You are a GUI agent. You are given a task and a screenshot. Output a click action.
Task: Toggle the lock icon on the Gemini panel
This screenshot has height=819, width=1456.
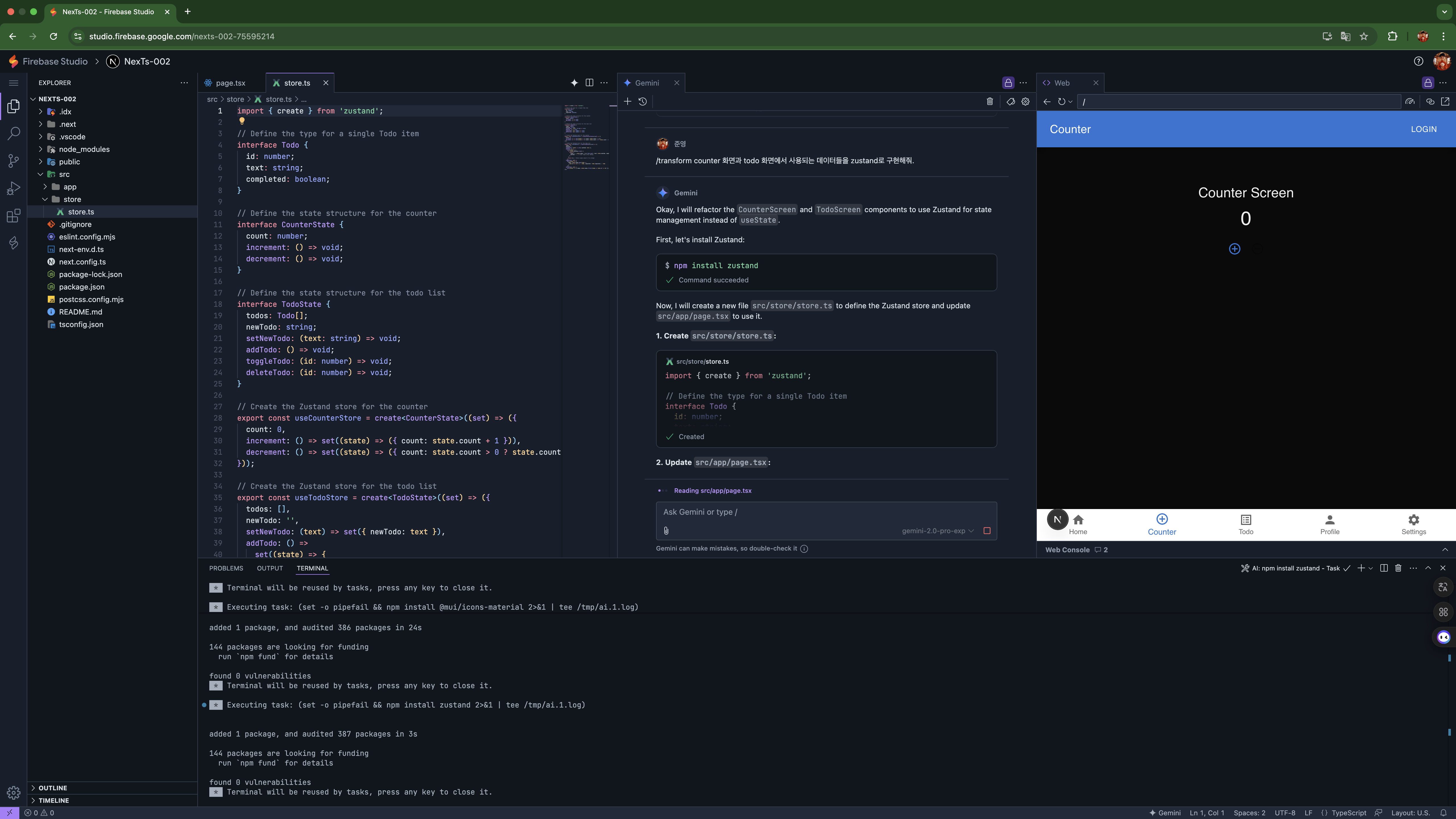pos(1008,83)
